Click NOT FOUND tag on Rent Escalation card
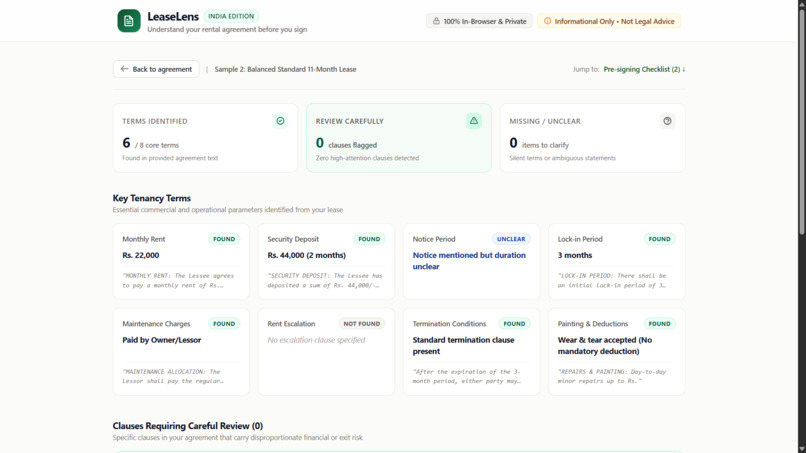This screenshot has height=453, width=806. pyautogui.click(x=362, y=324)
